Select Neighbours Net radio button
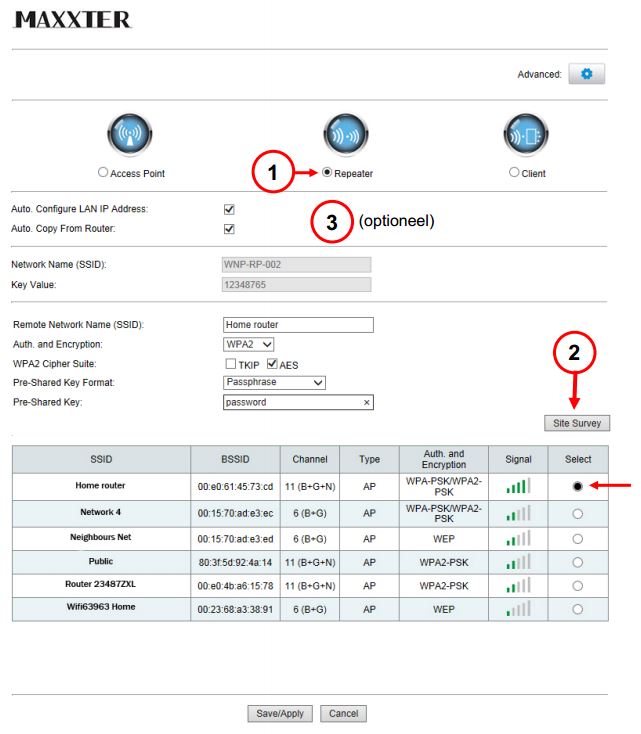Viewport: 641px width, 734px height. (577, 539)
